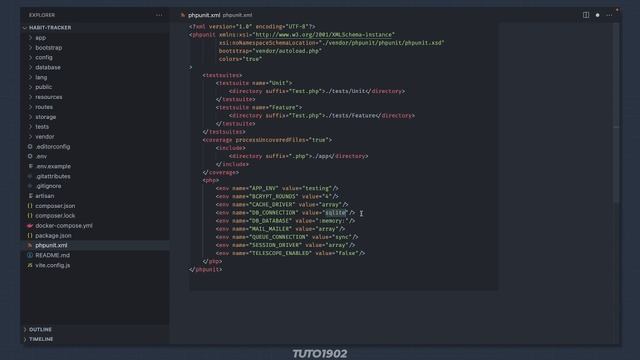The width and height of the screenshot is (640, 360).
Task: Expand the lang folder
Action: pyautogui.click(x=30, y=77)
